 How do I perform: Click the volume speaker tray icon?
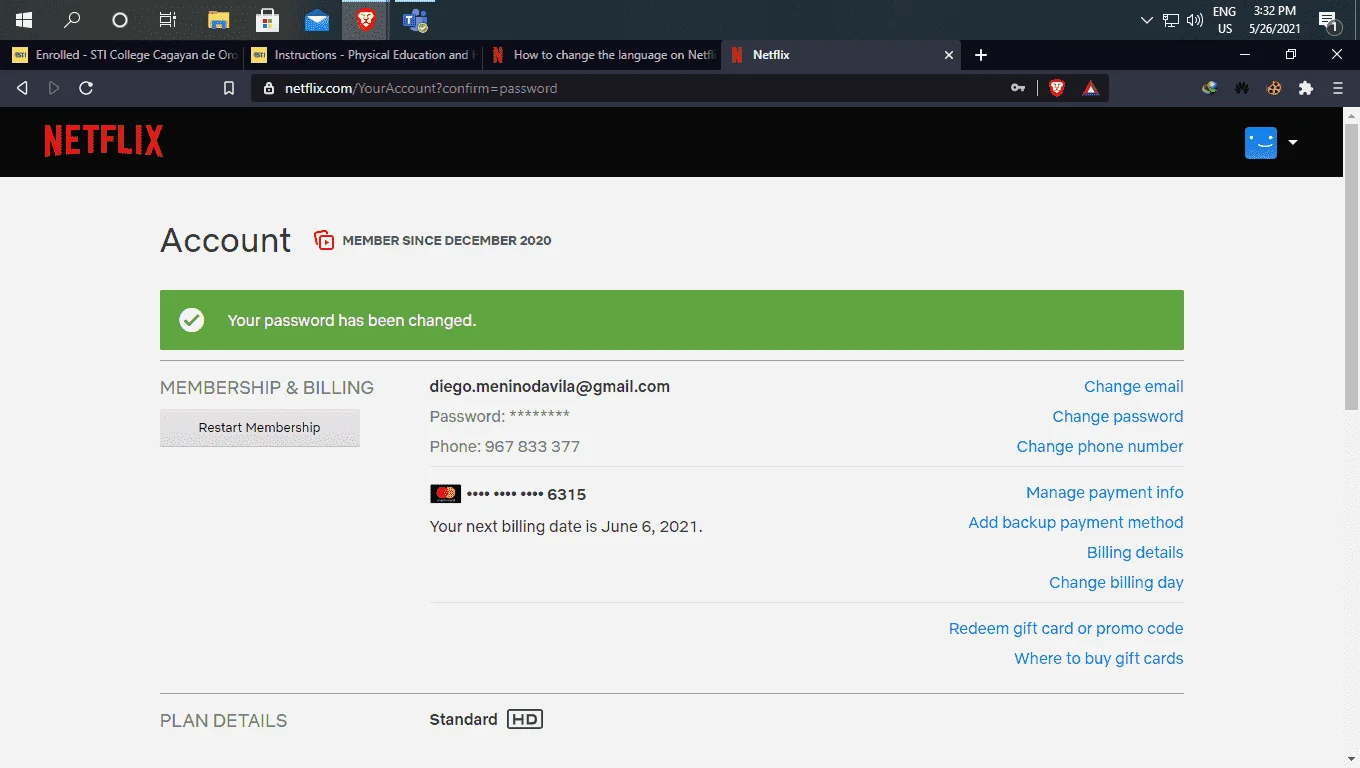click(1195, 20)
